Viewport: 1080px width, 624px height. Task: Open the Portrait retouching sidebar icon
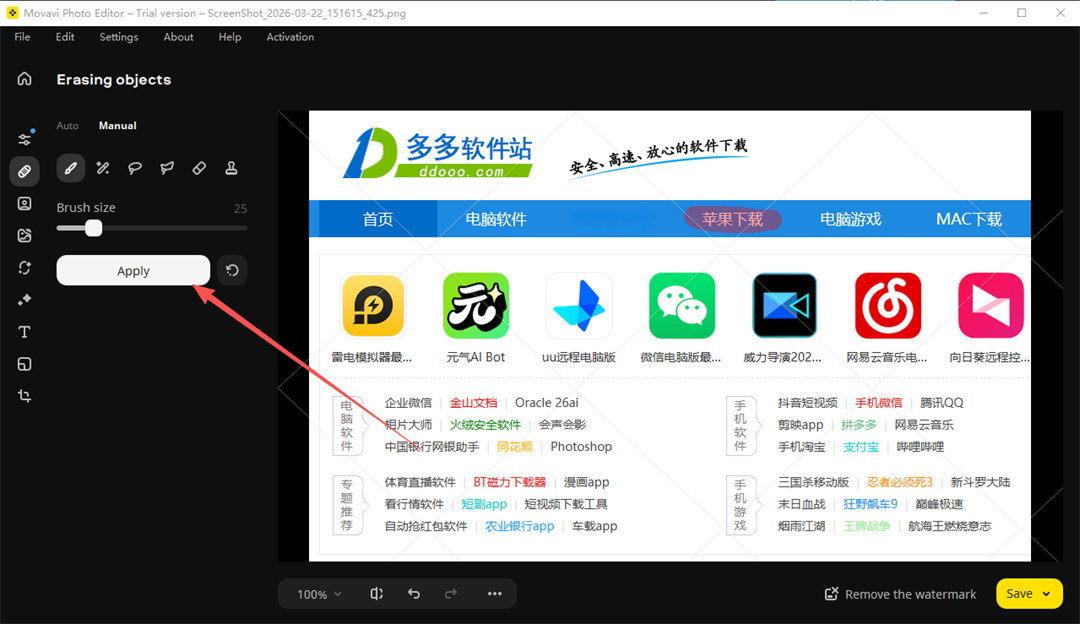coord(24,203)
